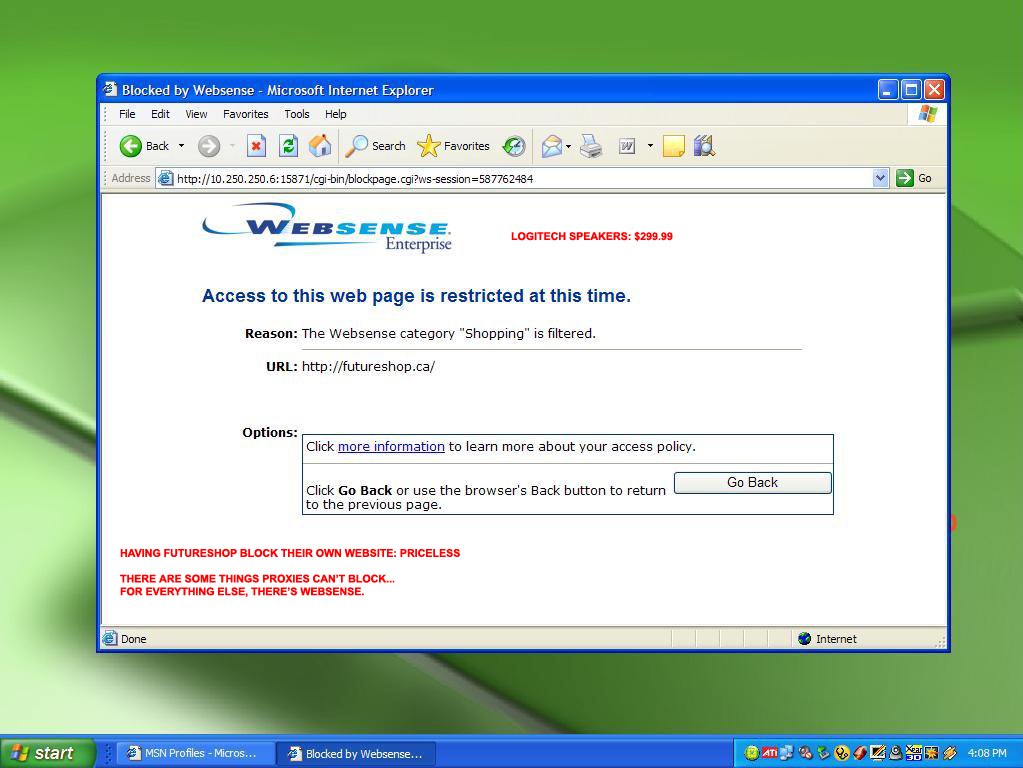Go to the Home page

tap(320, 146)
